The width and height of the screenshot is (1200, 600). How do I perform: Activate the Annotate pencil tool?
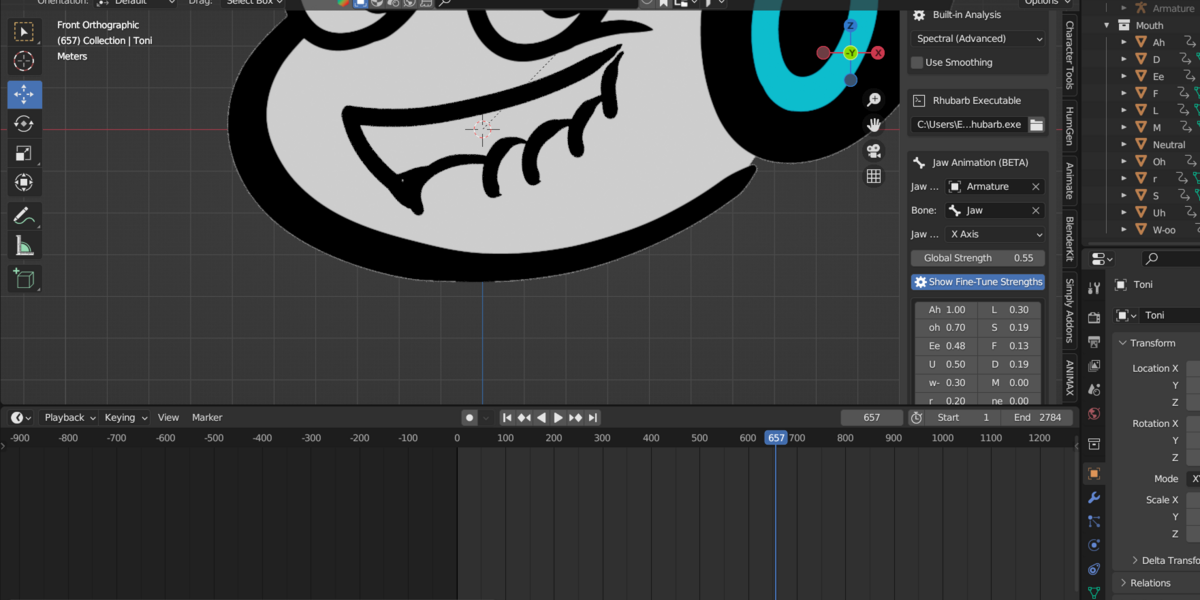point(24,216)
